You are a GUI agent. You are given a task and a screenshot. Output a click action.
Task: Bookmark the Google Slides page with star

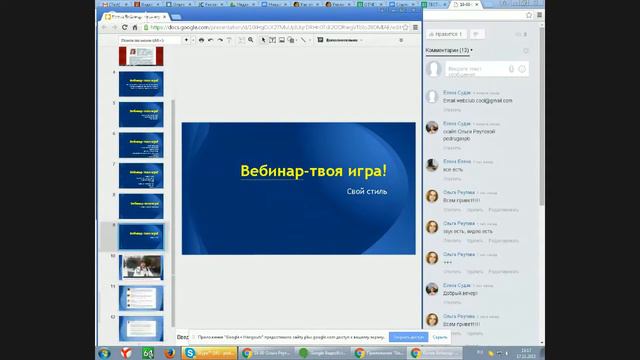pyautogui.click(x=405, y=27)
